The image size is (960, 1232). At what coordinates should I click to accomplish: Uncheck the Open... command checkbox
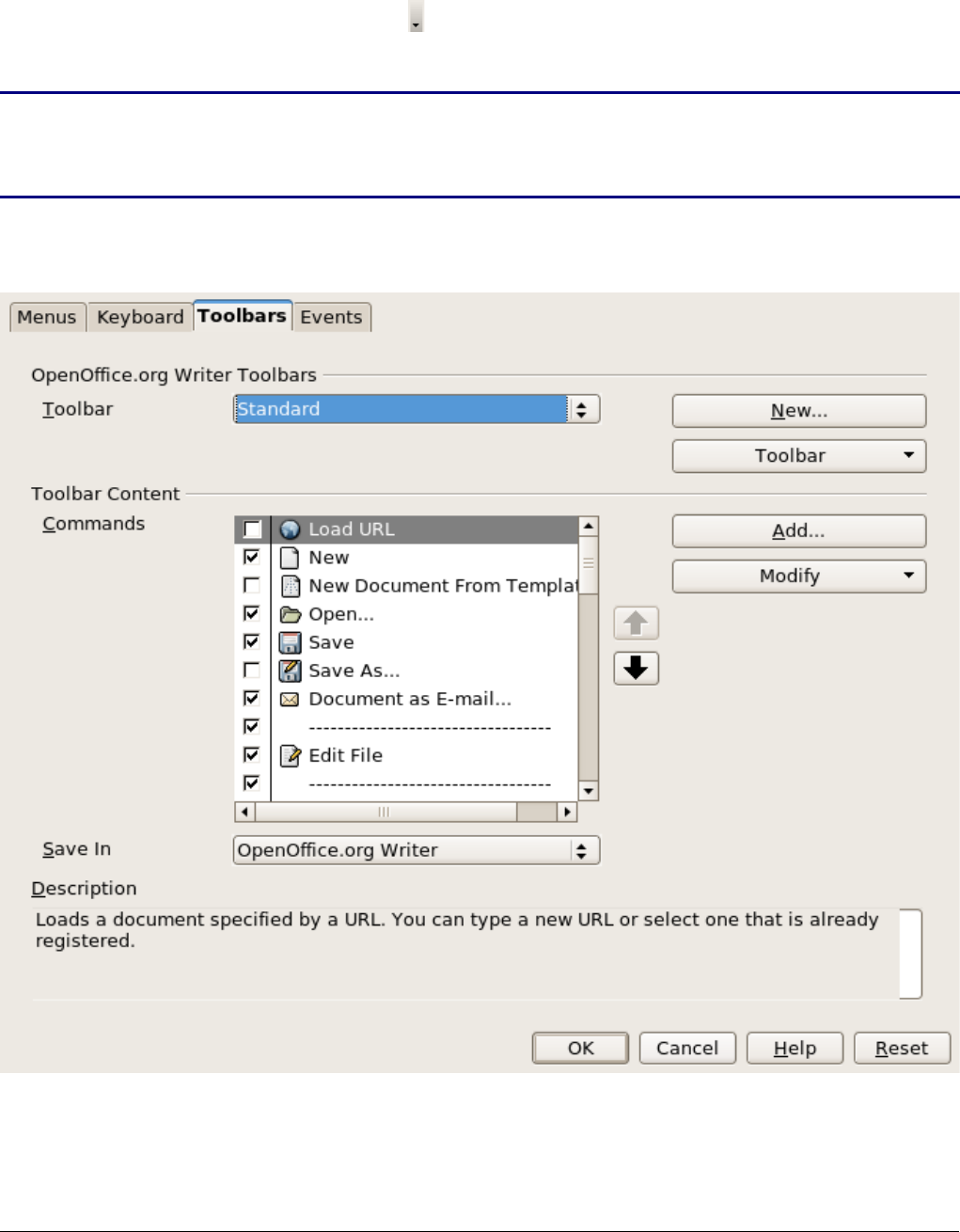pyautogui.click(x=252, y=613)
